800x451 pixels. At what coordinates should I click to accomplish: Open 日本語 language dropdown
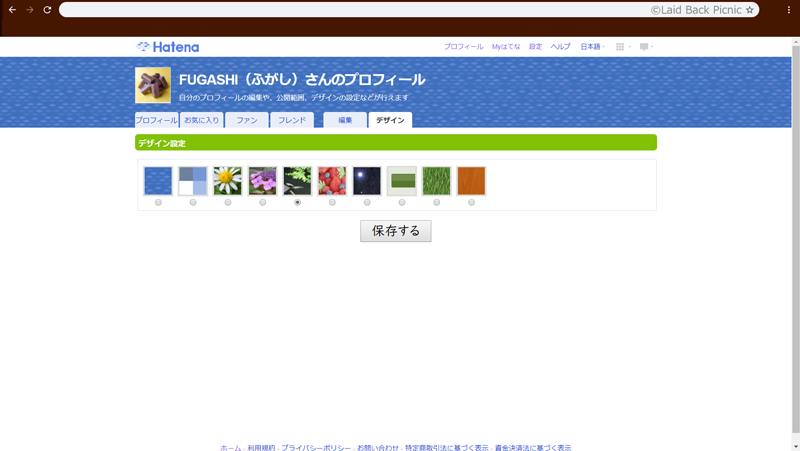point(592,46)
